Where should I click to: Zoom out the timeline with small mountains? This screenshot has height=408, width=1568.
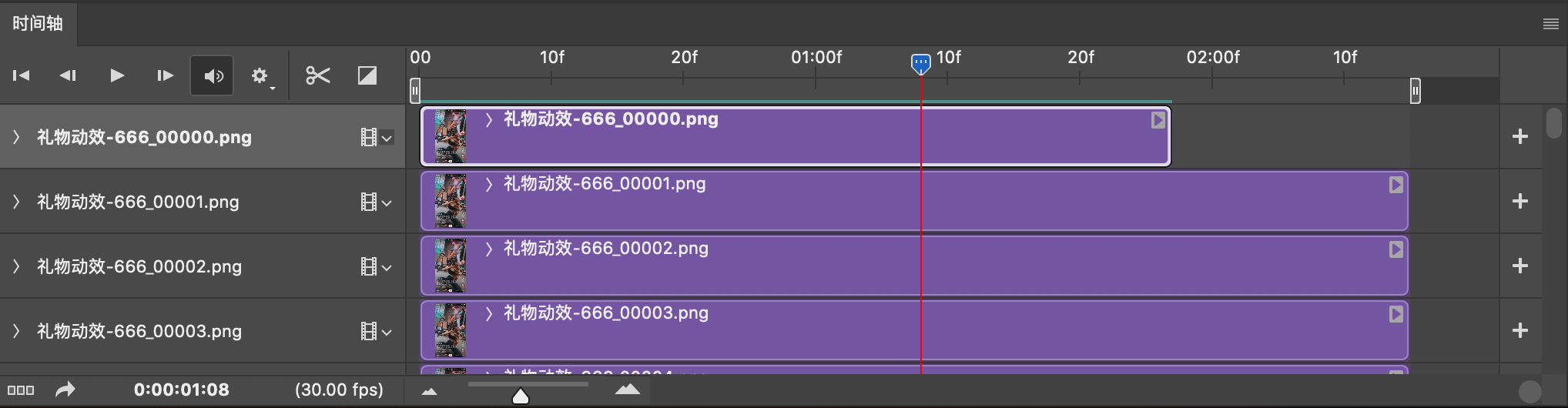[x=430, y=392]
